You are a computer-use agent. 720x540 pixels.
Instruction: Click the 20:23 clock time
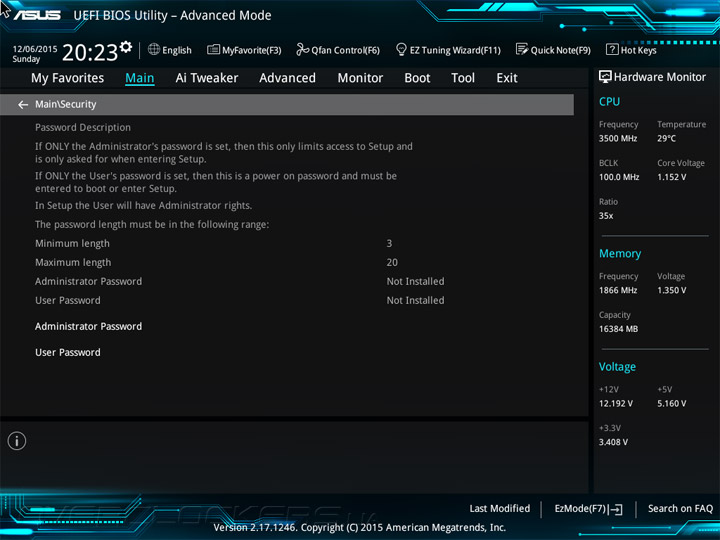click(90, 53)
